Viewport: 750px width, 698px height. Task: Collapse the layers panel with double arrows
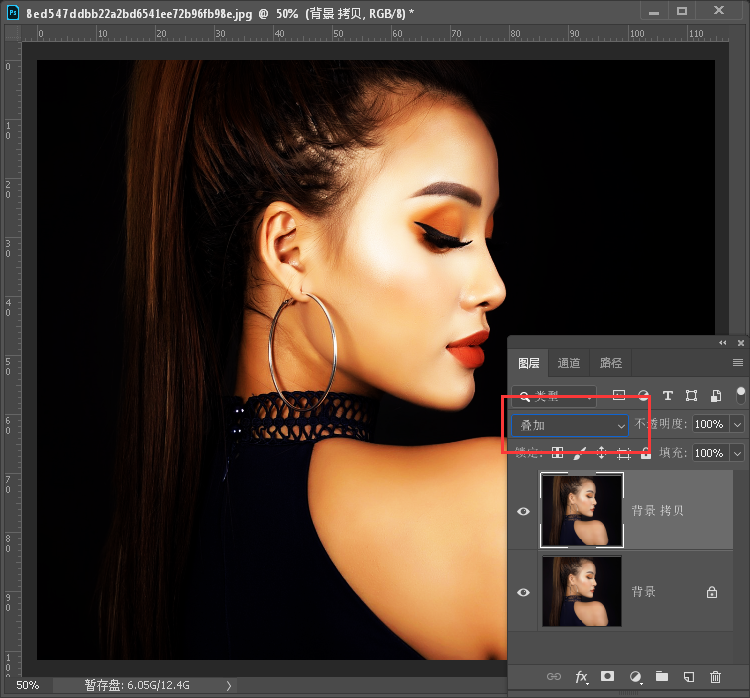[724, 342]
